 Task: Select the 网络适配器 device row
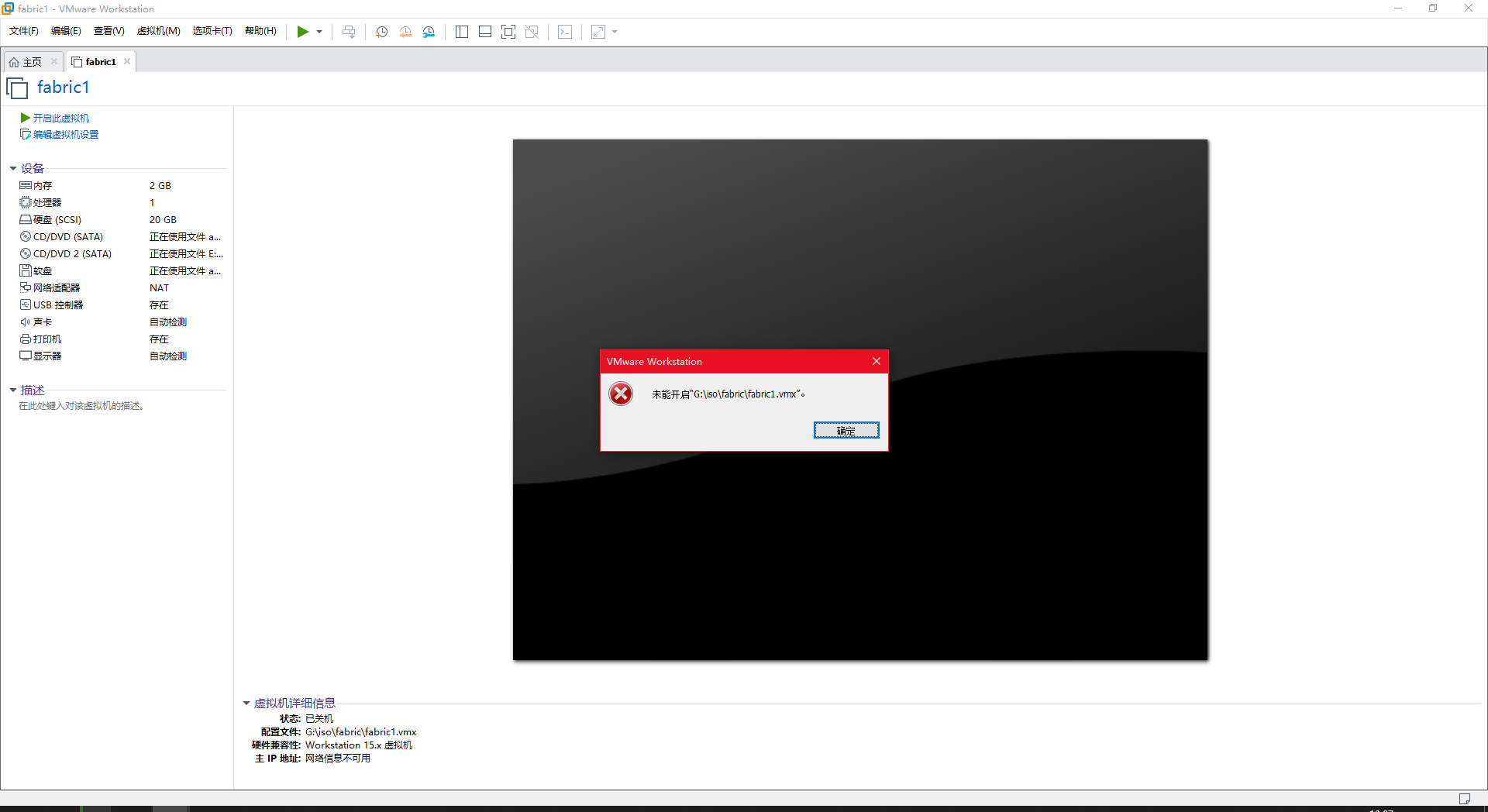tap(122, 288)
